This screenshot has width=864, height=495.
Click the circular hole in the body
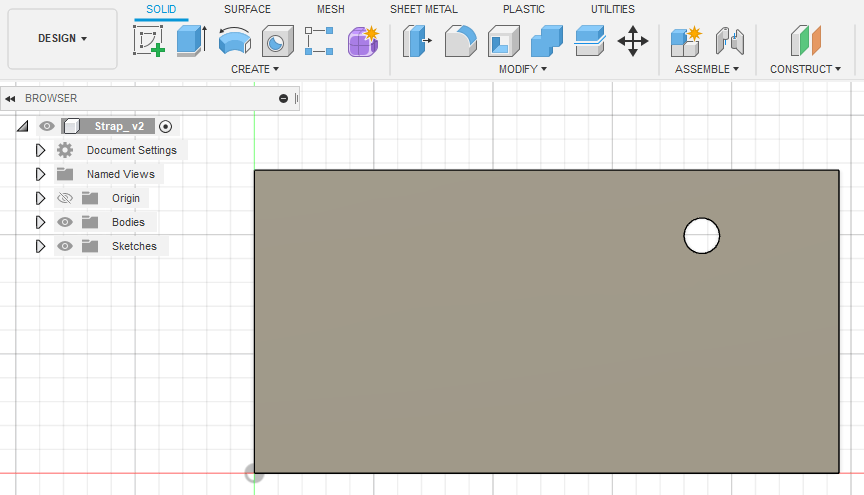point(701,236)
